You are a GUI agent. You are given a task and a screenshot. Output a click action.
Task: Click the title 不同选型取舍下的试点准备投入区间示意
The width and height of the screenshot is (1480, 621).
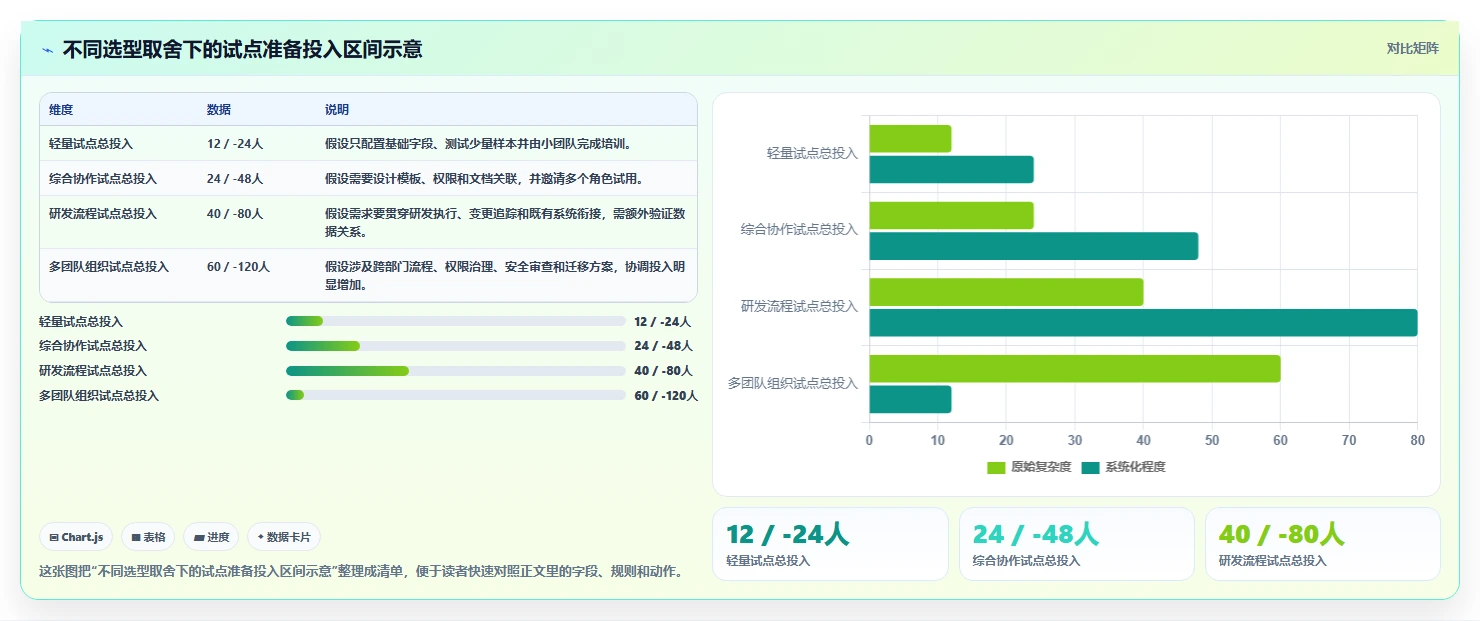(x=242, y=49)
